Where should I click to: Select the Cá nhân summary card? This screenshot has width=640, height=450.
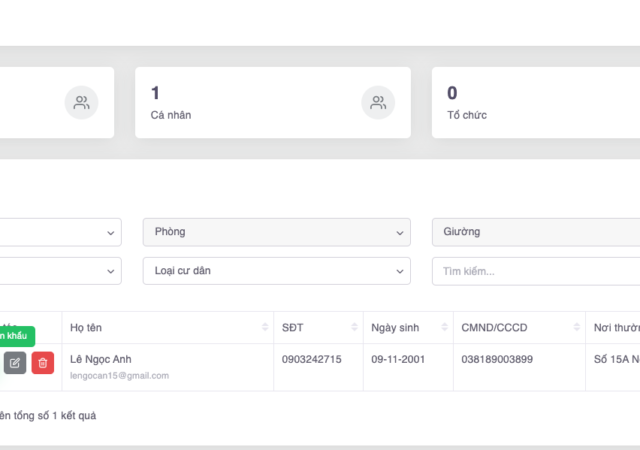272,102
